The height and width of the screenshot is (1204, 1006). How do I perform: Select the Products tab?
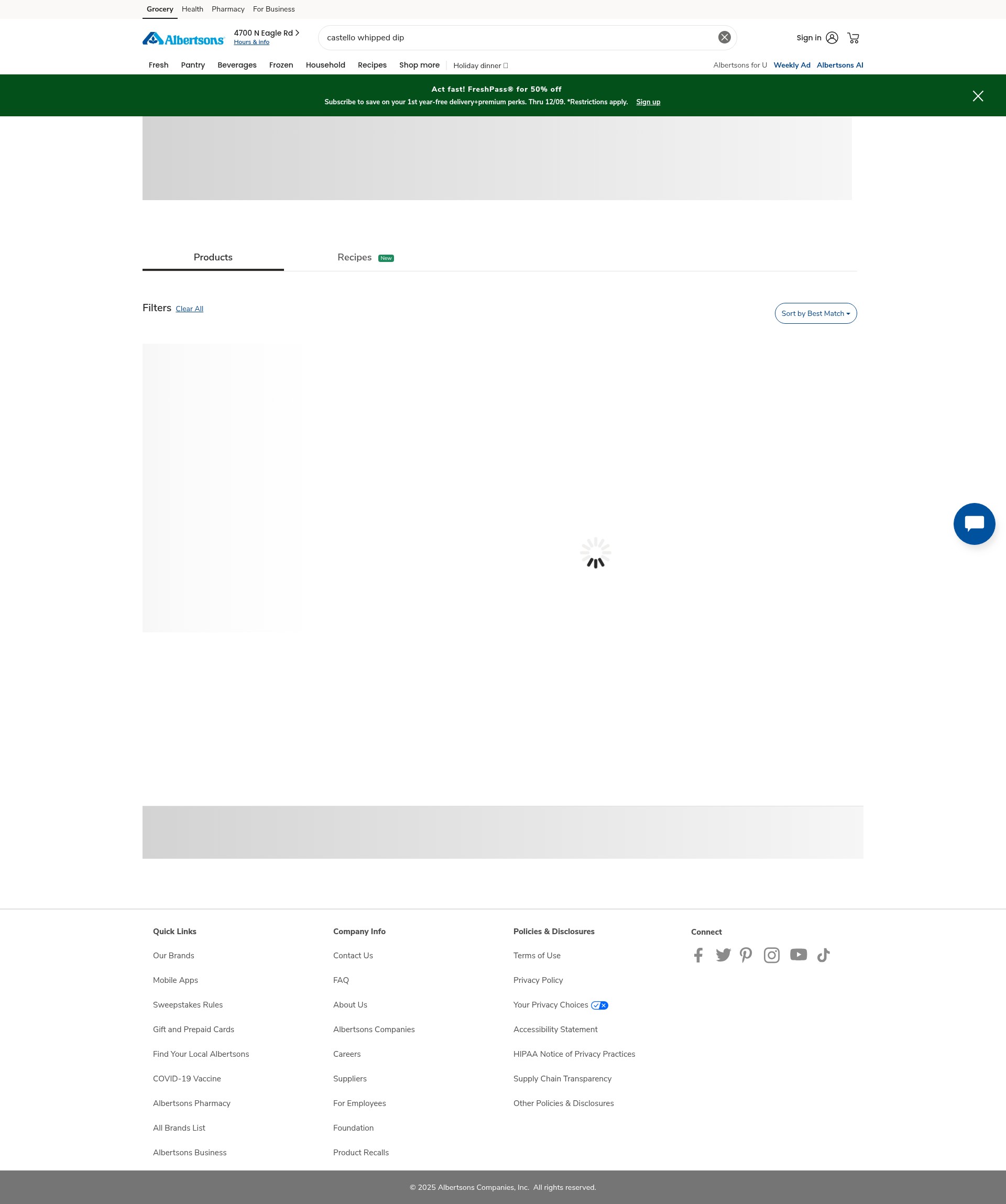point(213,257)
